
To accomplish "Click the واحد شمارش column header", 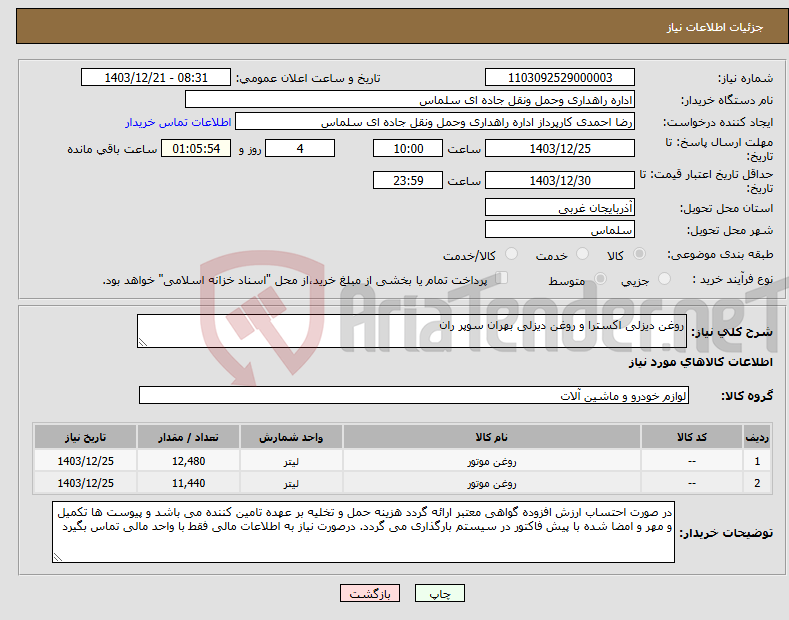I will (x=291, y=437).
